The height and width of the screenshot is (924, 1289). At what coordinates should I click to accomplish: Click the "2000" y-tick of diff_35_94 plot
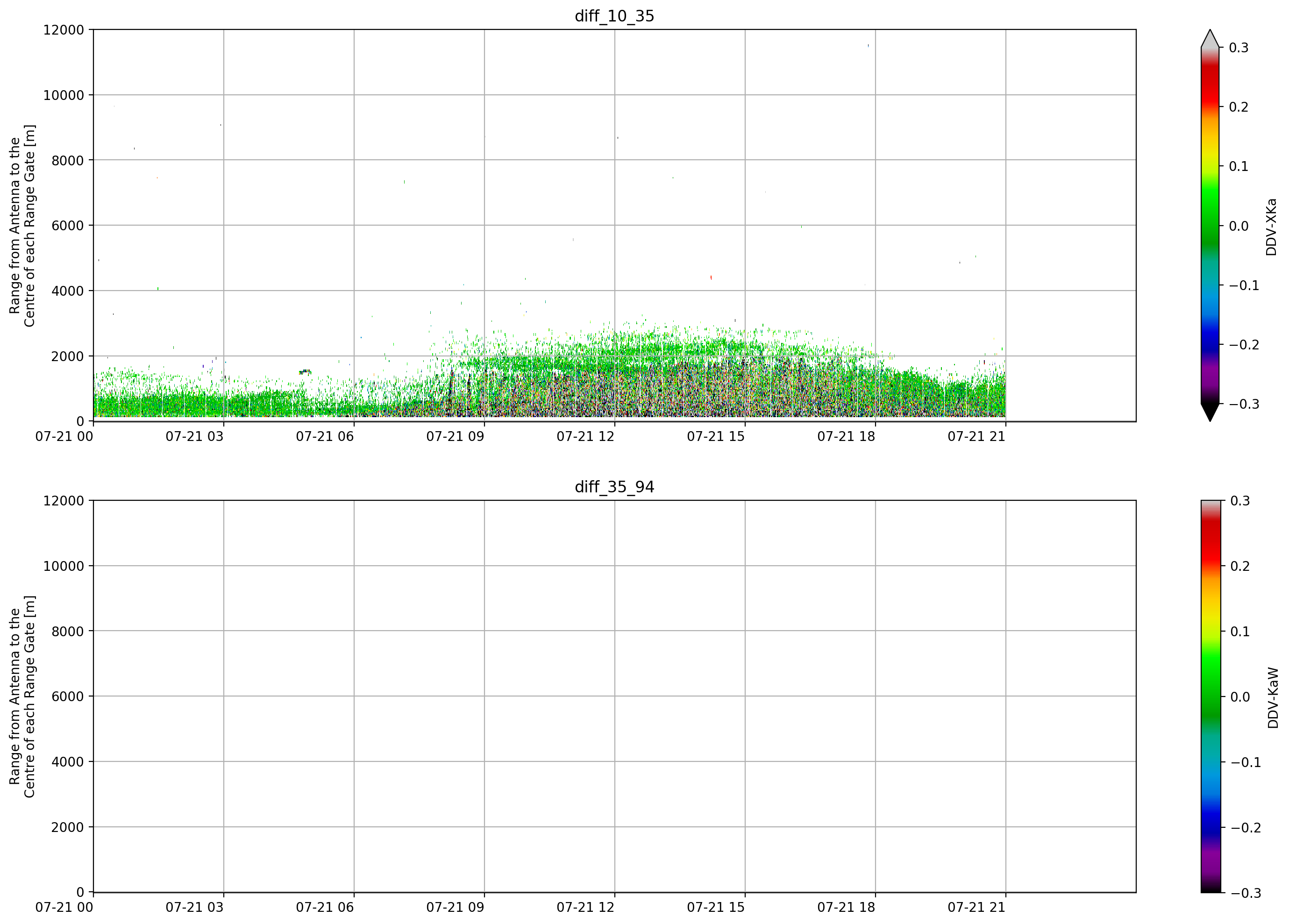pyautogui.click(x=68, y=827)
